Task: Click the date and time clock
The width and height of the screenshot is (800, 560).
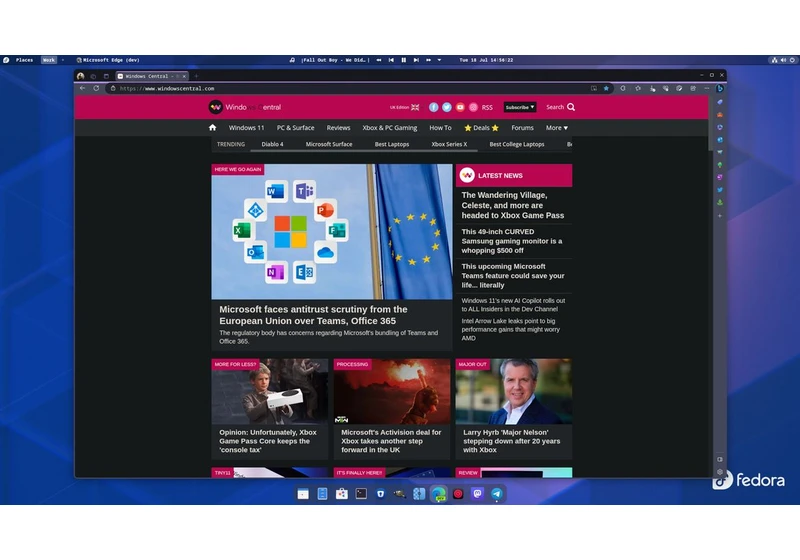Action: tap(486, 60)
